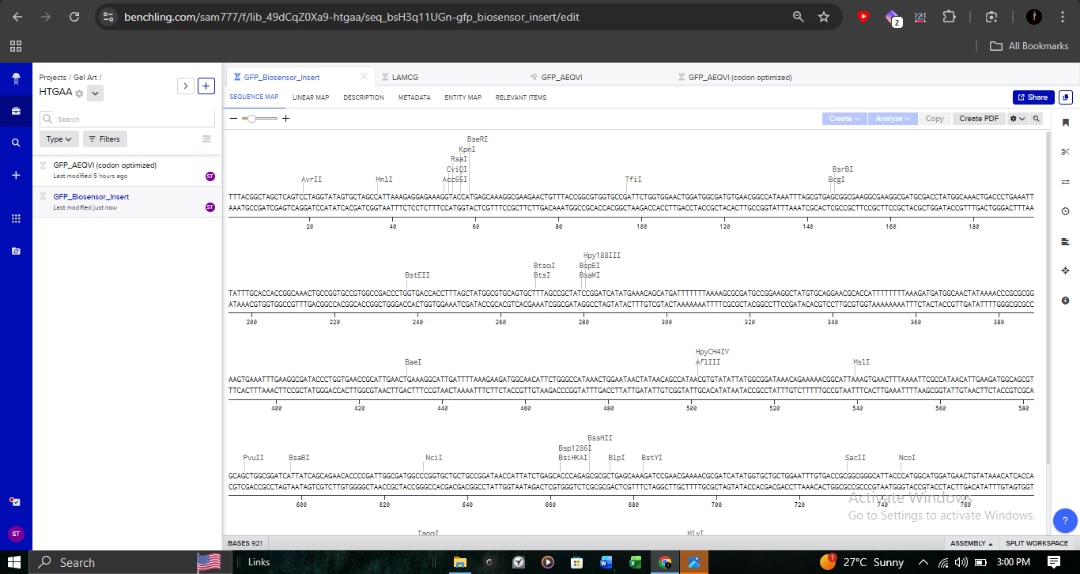The width and height of the screenshot is (1080, 574).
Task: Open the Projects briefcase icon in sidebar
Action: pyautogui.click(x=16, y=111)
